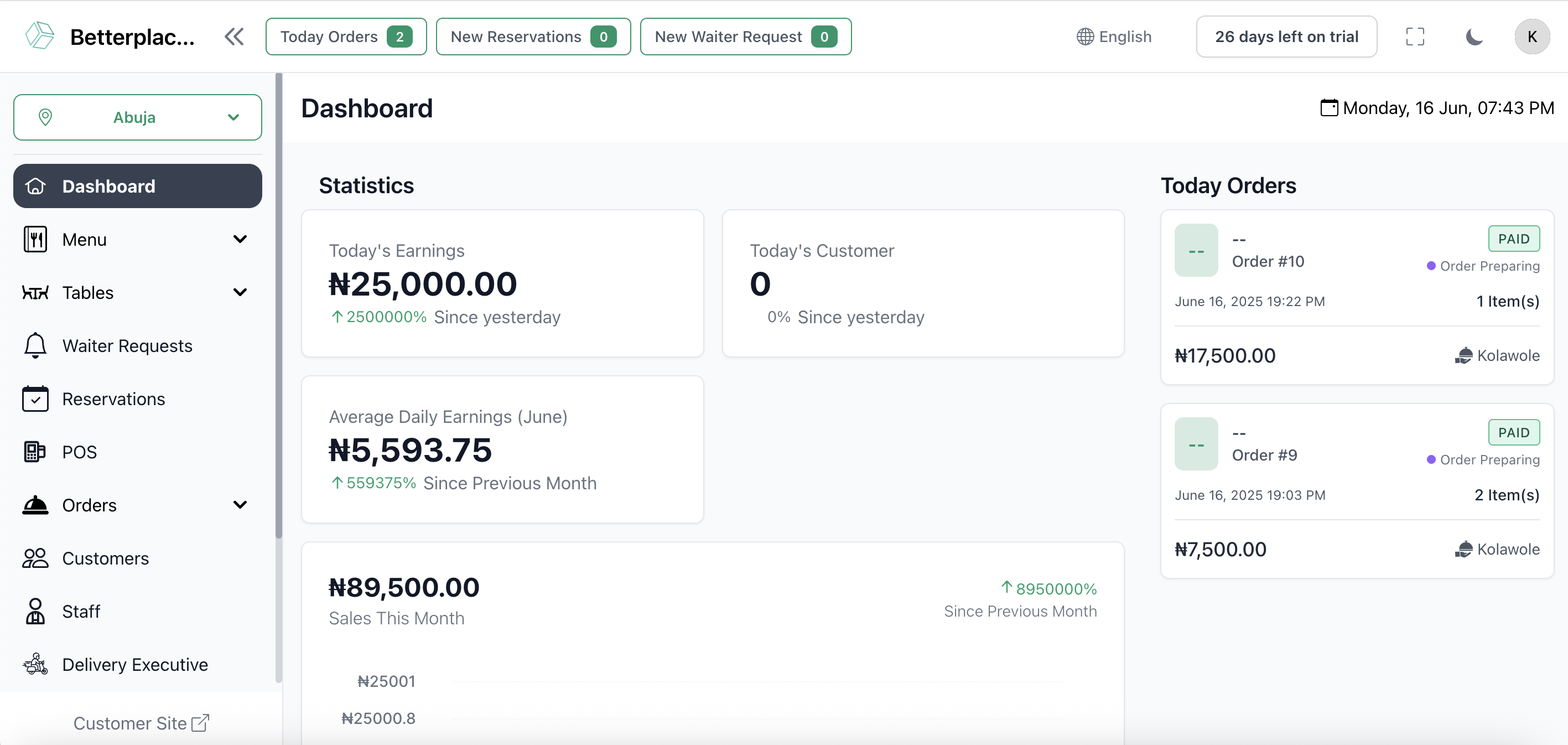Viewport: 1568px width, 745px height.
Task: Click the Dashboard home icon
Action: (x=35, y=186)
